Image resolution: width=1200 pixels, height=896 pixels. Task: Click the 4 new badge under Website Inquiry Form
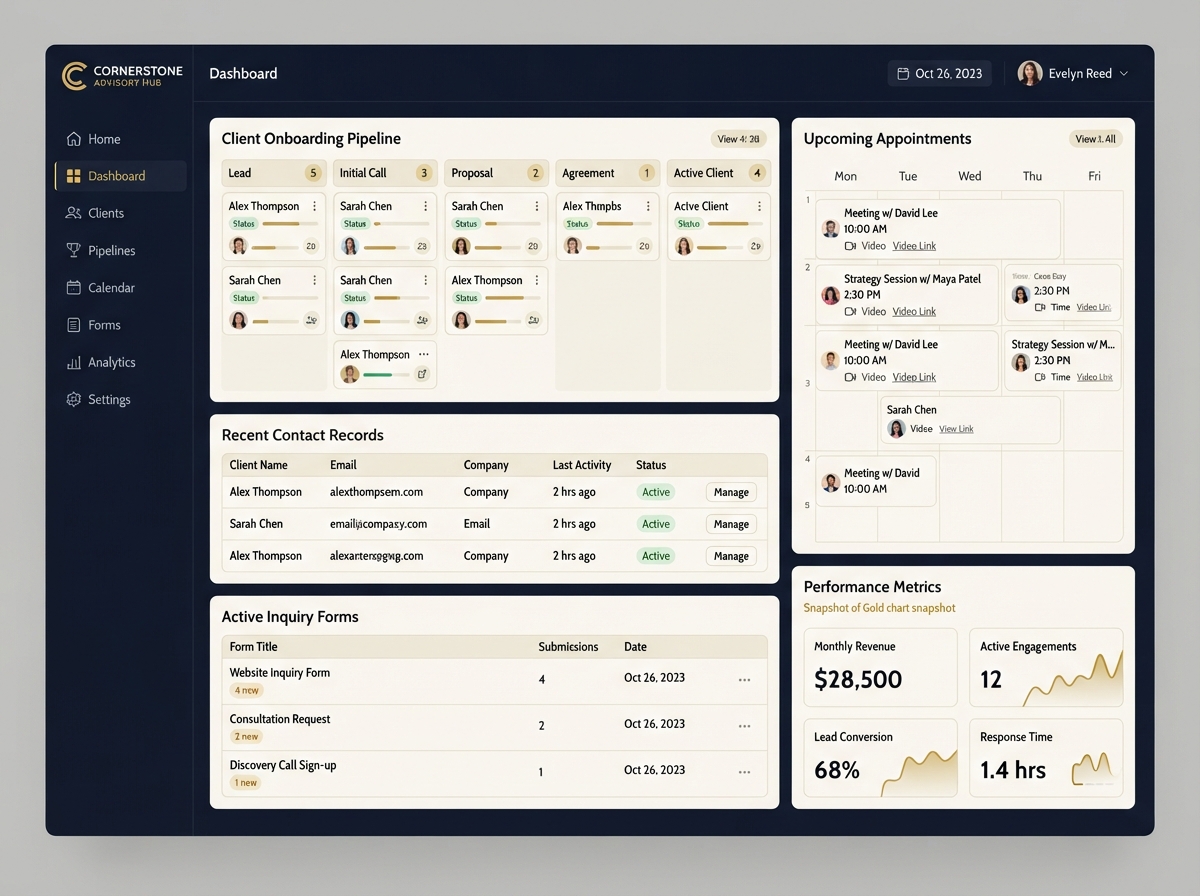tap(246, 691)
